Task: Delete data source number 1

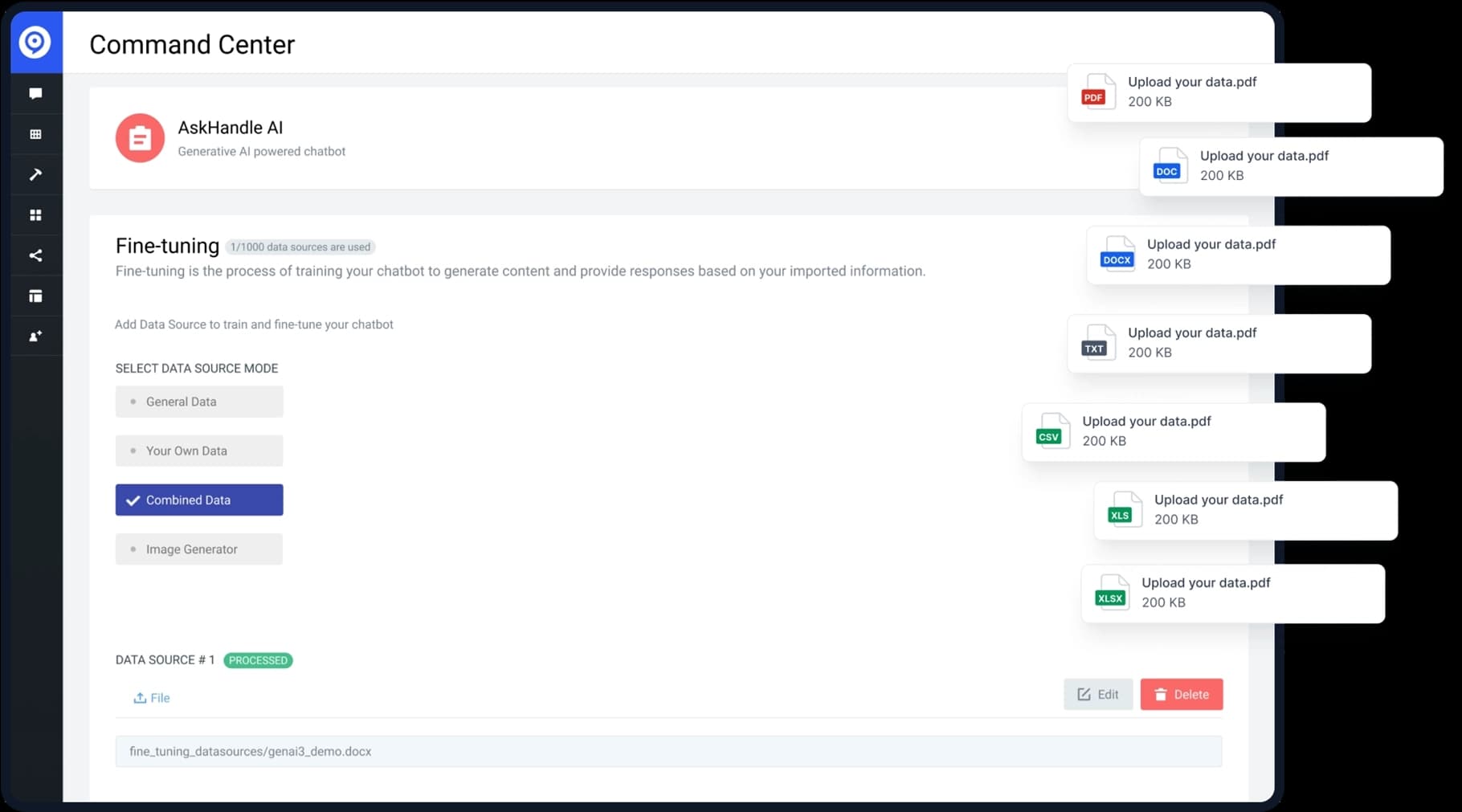Action: click(x=1181, y=695)
